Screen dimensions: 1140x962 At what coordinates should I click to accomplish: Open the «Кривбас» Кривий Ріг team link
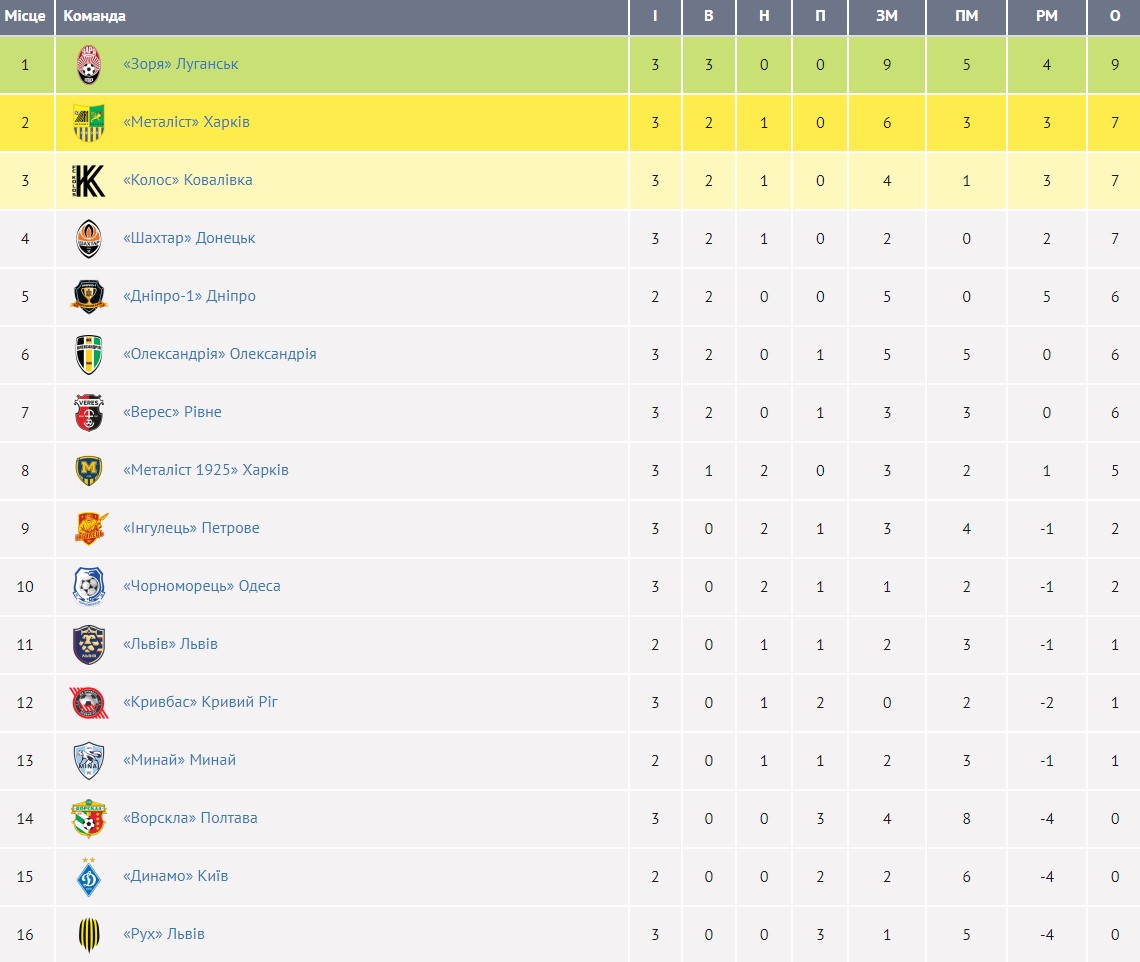click(x=200, y=702)
